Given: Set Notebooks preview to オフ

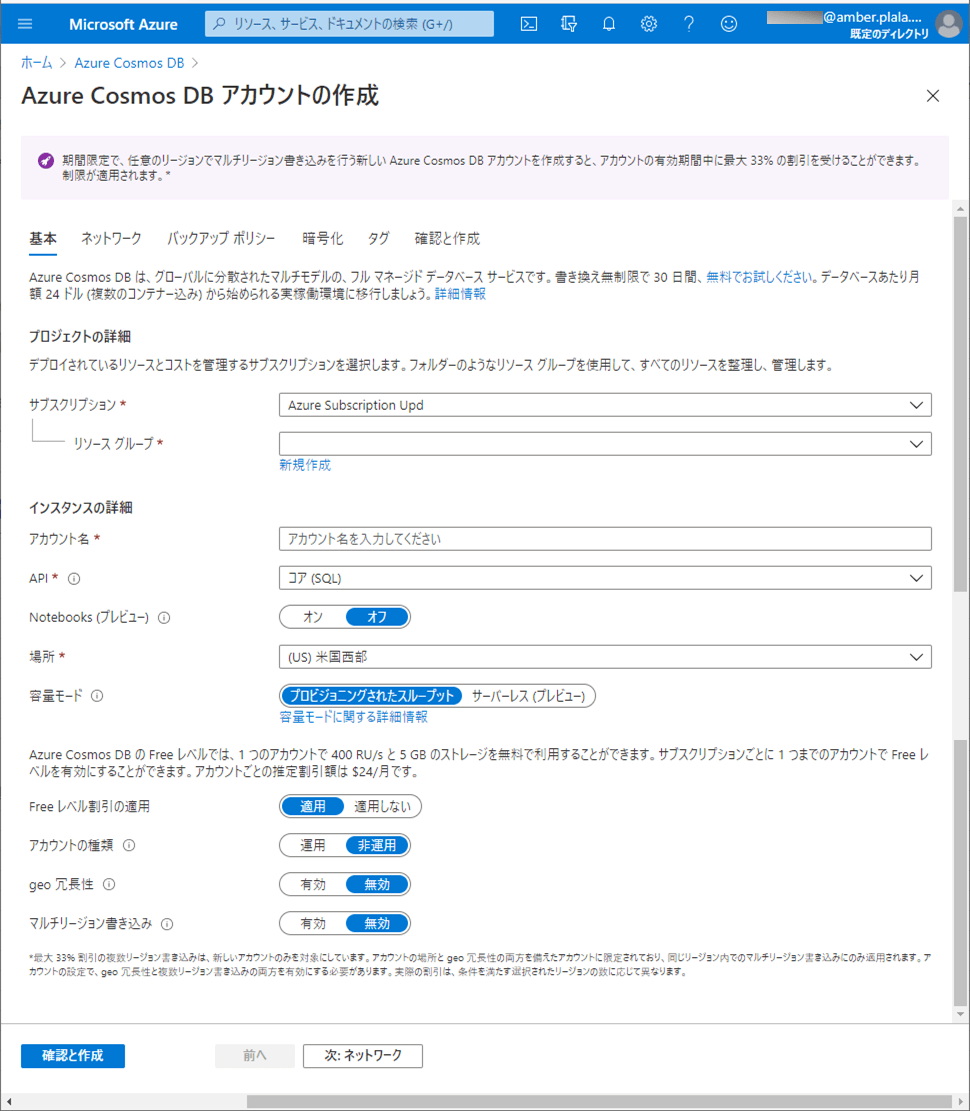Looking at the screenshot, I should point(377,617).
